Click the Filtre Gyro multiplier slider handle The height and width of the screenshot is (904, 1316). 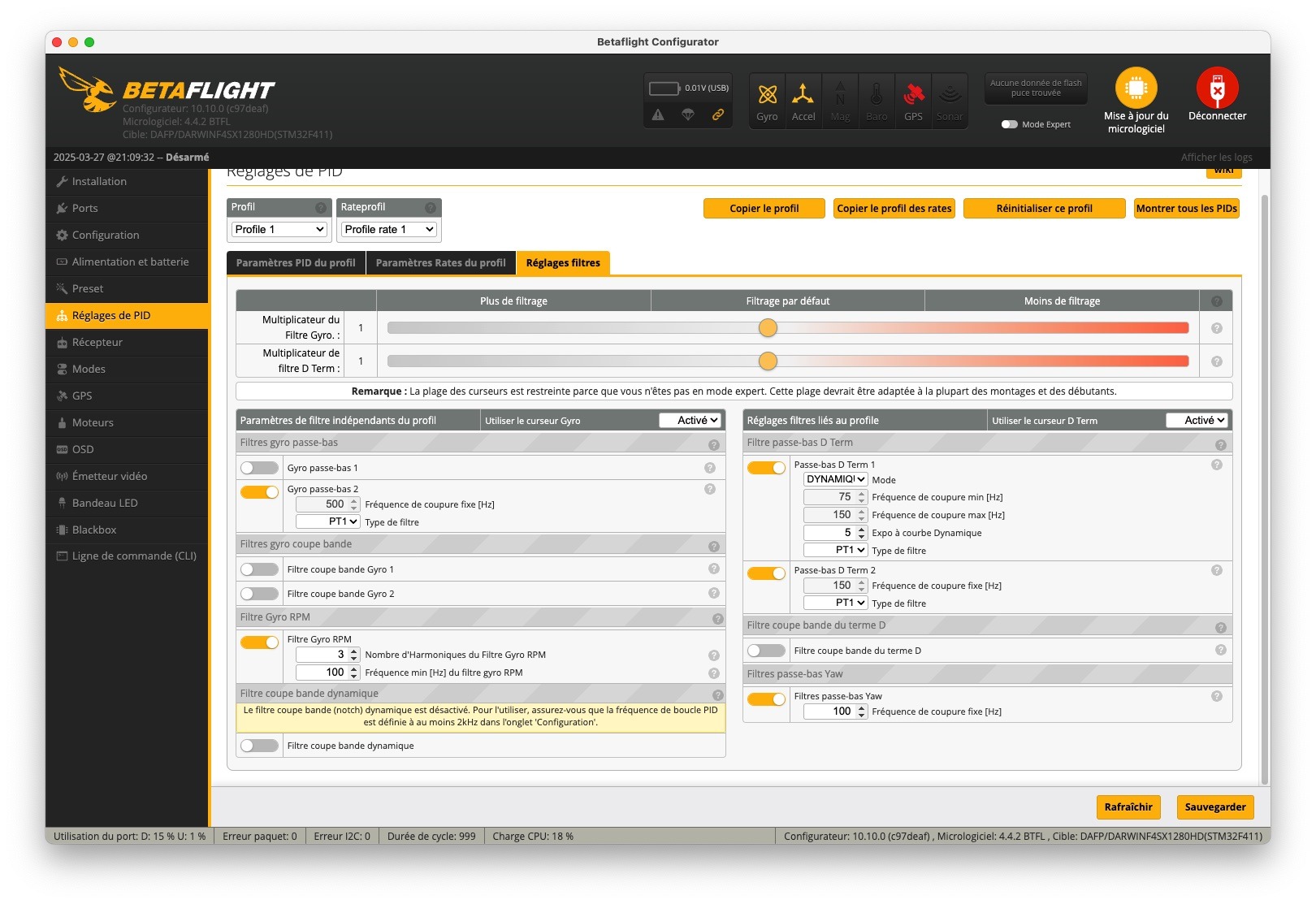768,328
